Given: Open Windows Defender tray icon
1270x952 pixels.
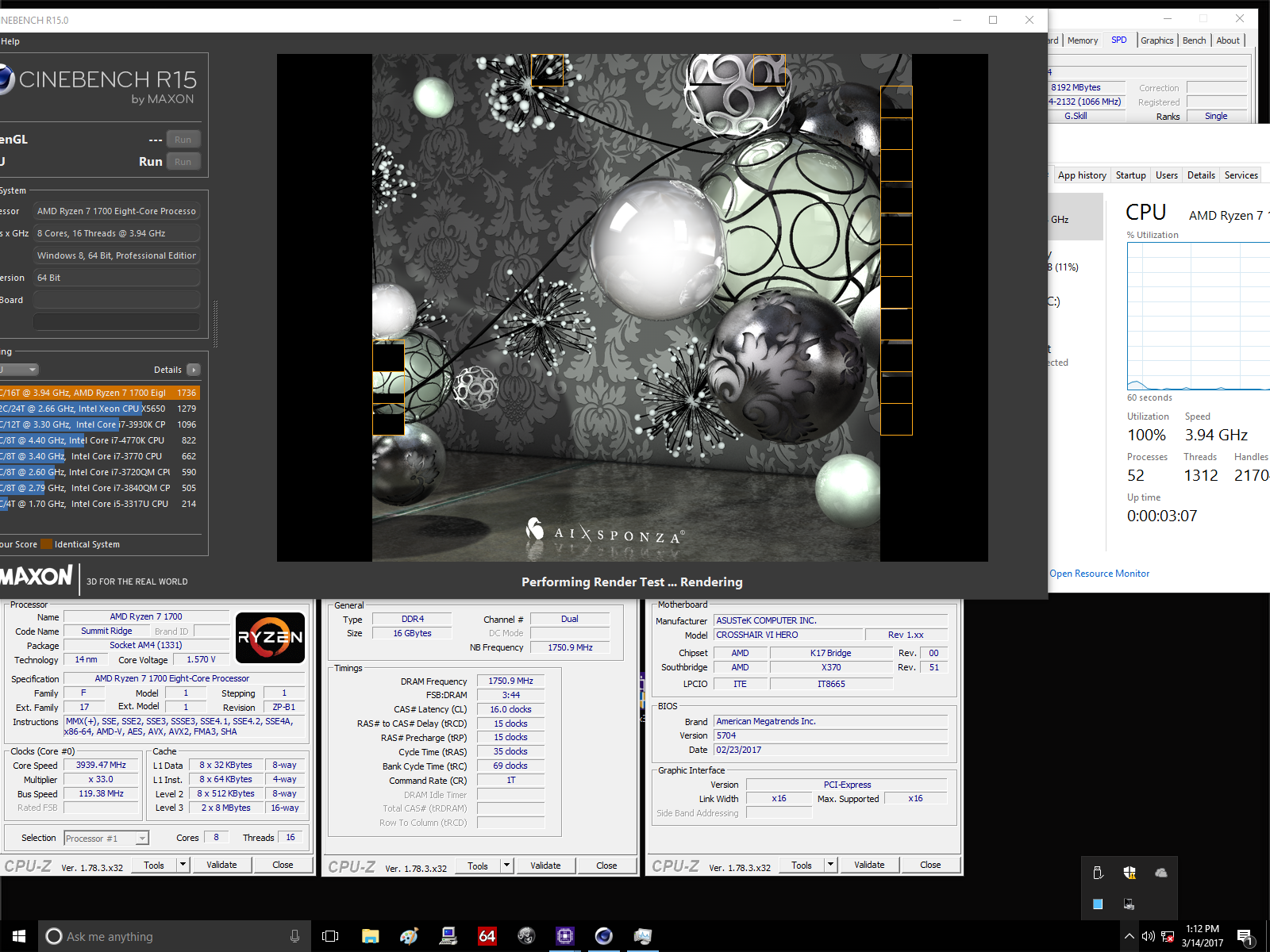Looking at the screenshot, I should pyautogui.click(x=1130, y=873).
